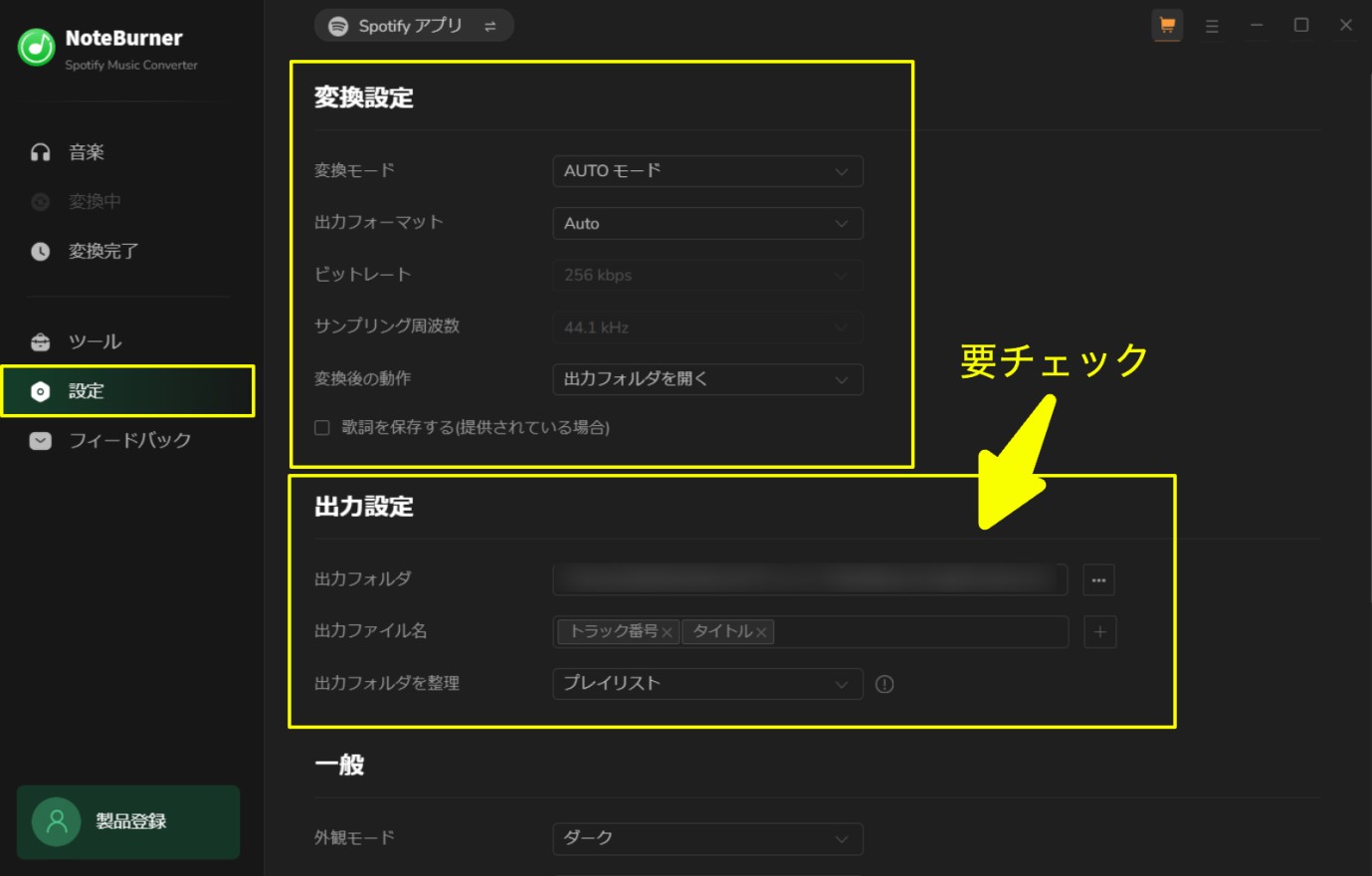Viewport: 1372px width, 876px height.
Task: Click the トラック番号 tag label
Action: coord(613,631)
